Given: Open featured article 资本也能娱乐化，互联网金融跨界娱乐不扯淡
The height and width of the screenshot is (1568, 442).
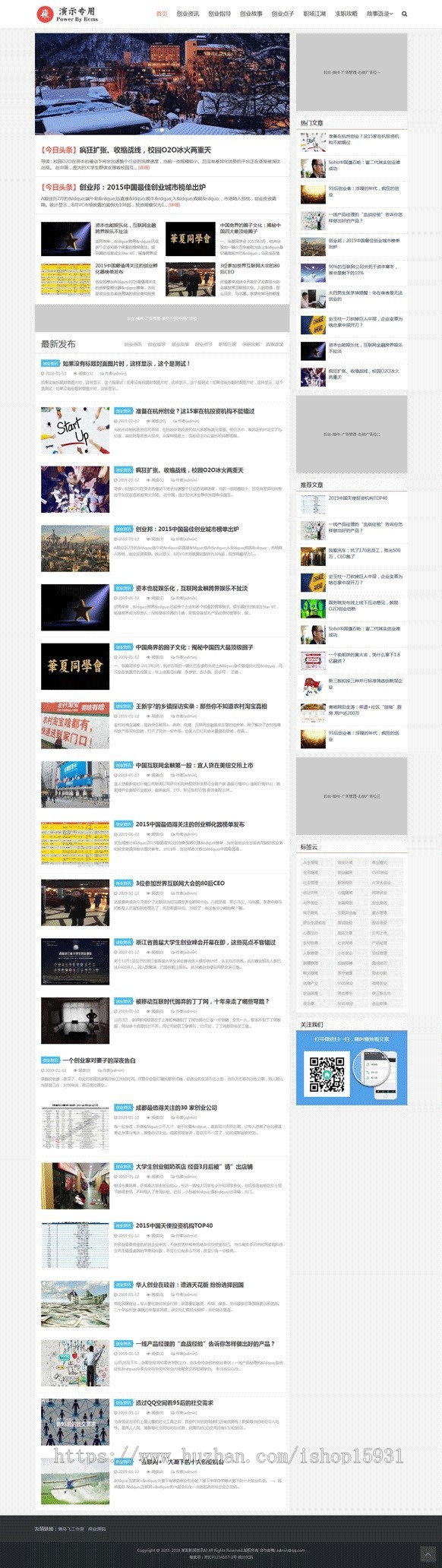Looking at the screenshot, I should pos(126,228).
